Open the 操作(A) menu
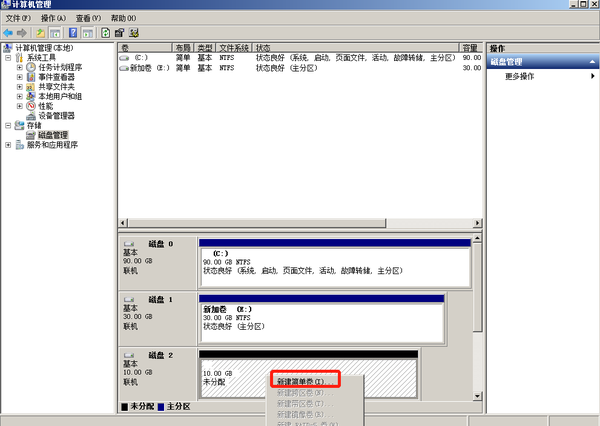Viewport: 600px width, 426px height. coord(53,18)
